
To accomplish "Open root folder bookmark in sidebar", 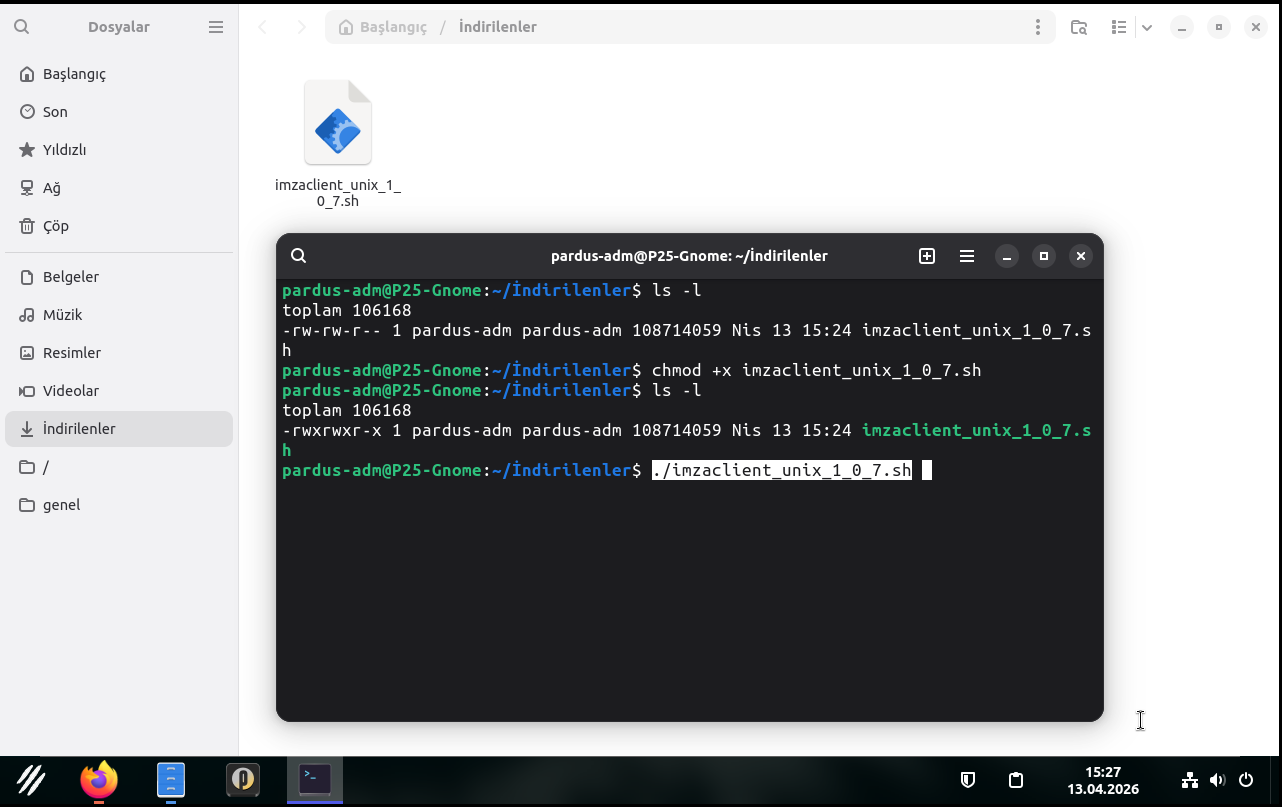I will pos(119,467).
